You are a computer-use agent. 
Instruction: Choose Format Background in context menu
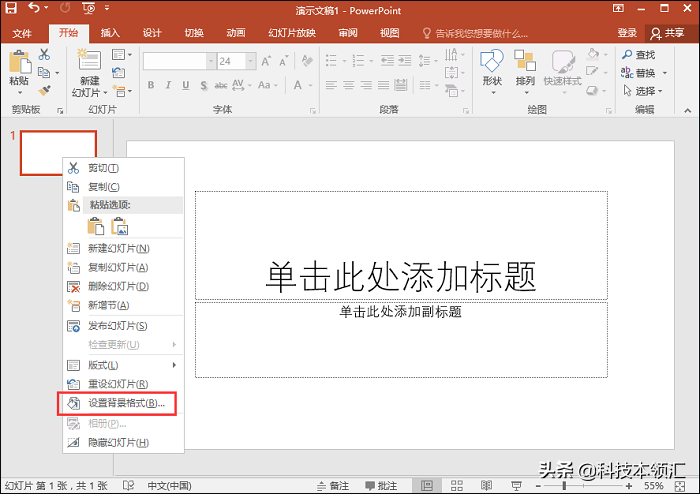[x=117, y=403]
